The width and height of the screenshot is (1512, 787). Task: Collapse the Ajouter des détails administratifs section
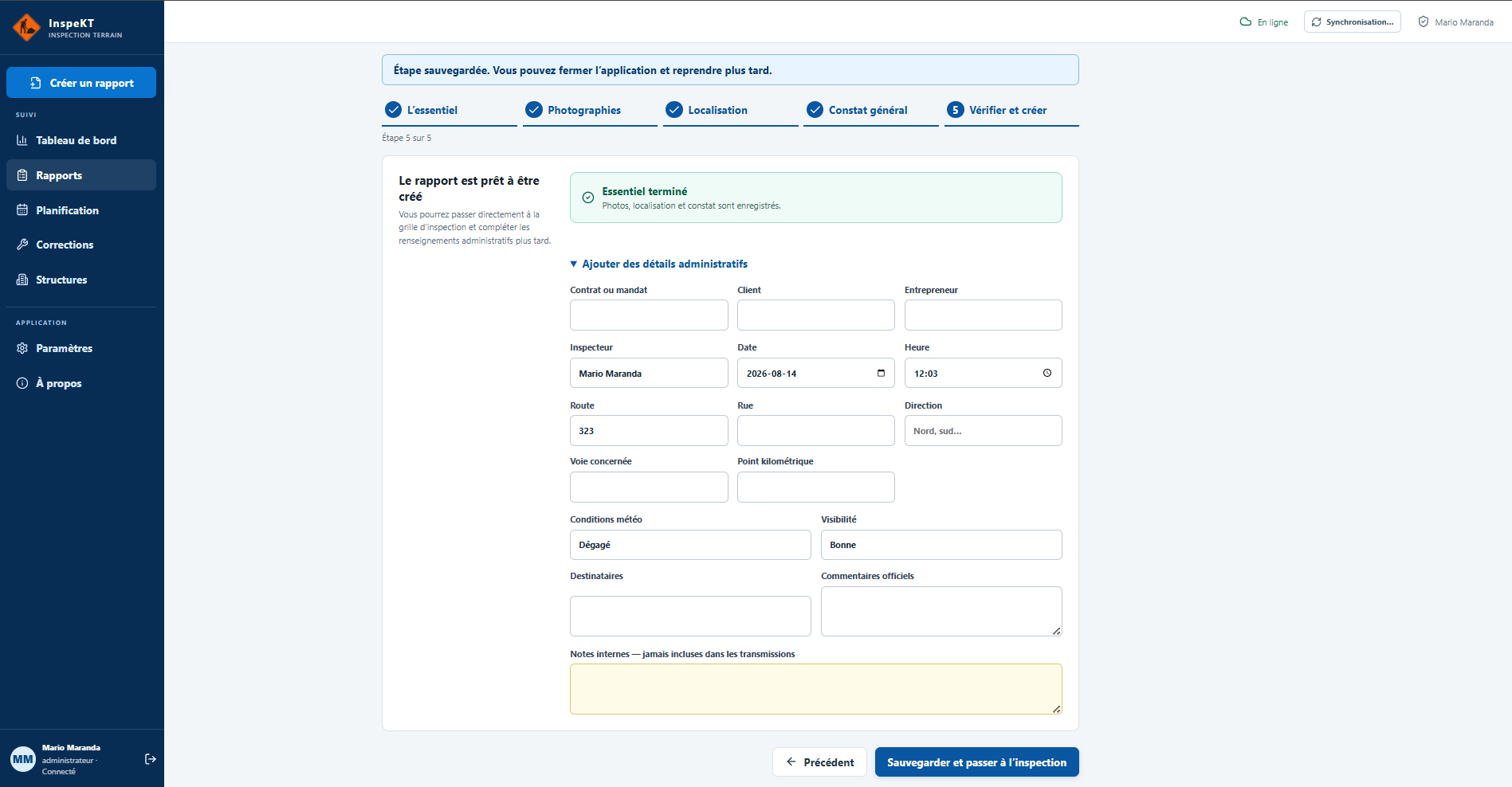659,264
